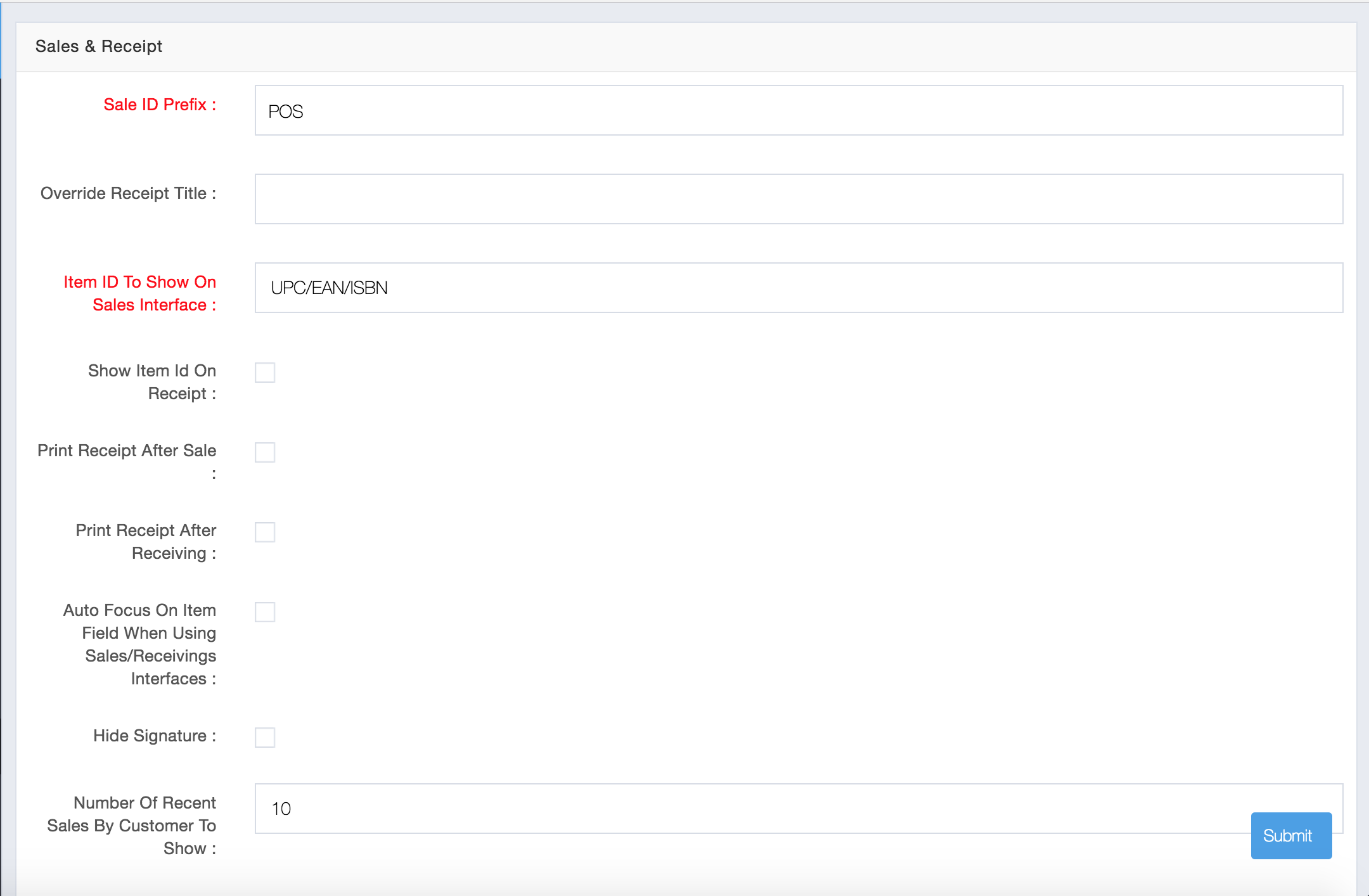Click the Override Receipt Title label

[x=127, y=193]
